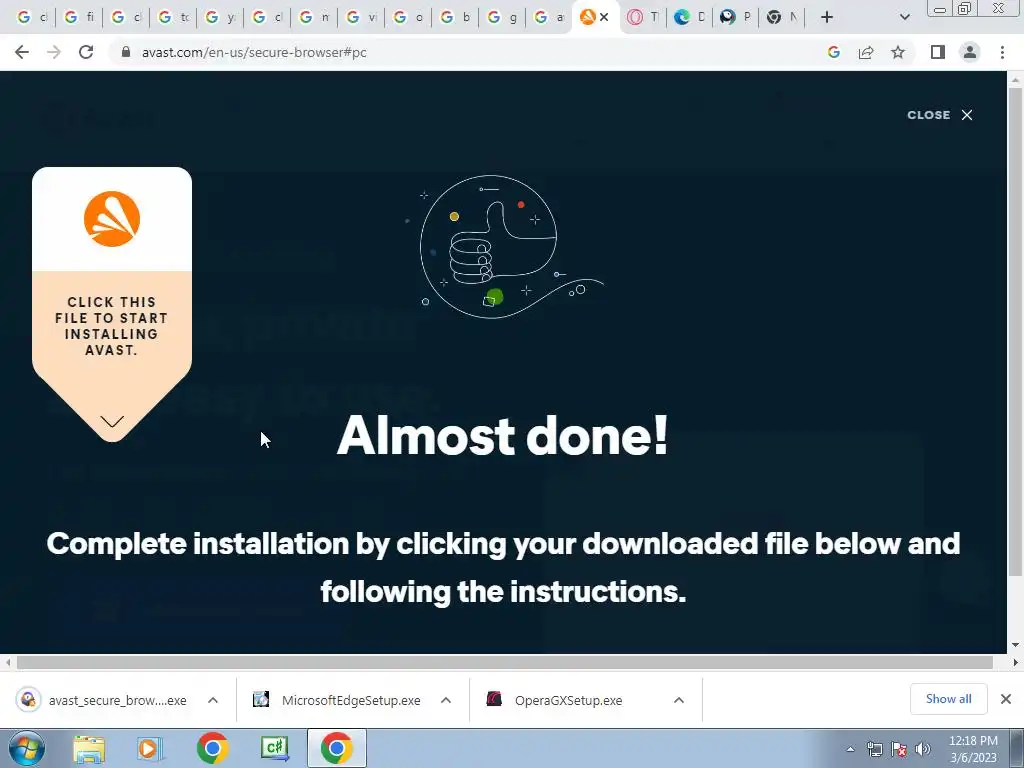1024x768 pixels.
Task: Switch to the Google tab labeled 'vi'
Action: point(361,17)
